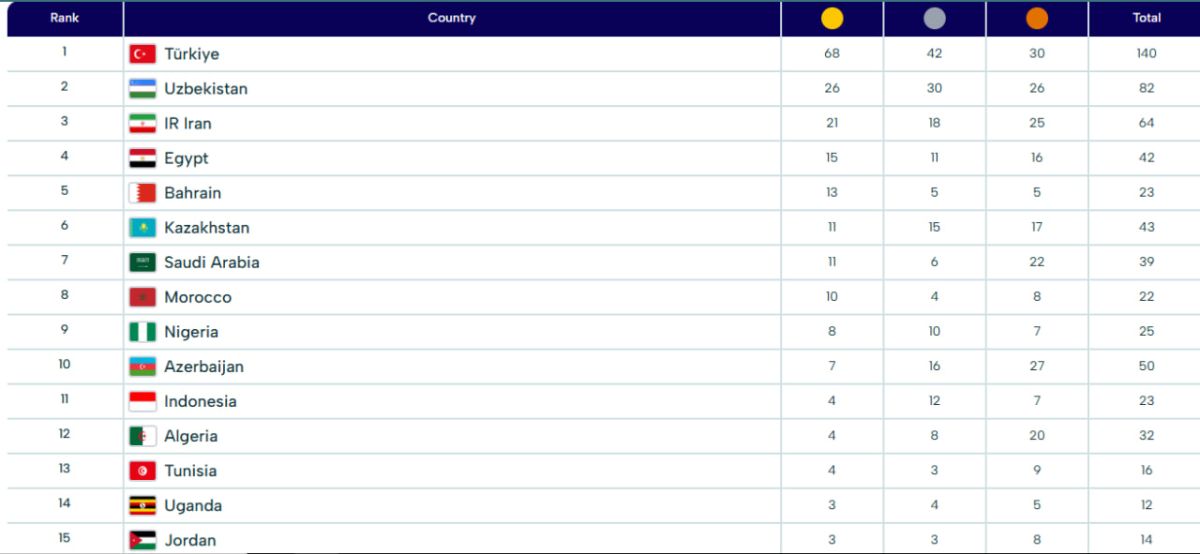Click the Country column header
The height and width of the screenshot is (554, 1200).
(x=451, y=18)
